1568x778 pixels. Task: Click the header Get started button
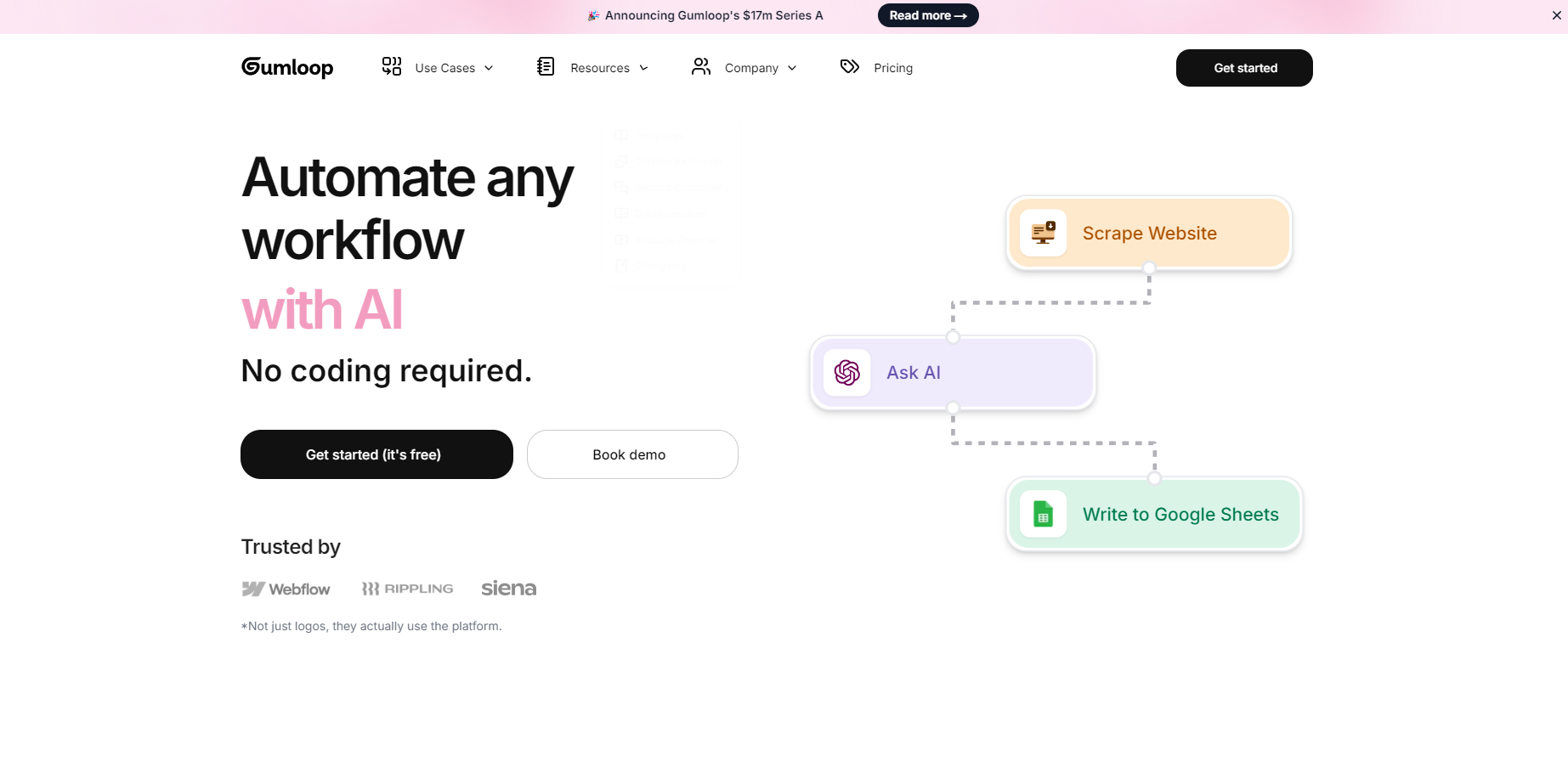point(1244,68)
